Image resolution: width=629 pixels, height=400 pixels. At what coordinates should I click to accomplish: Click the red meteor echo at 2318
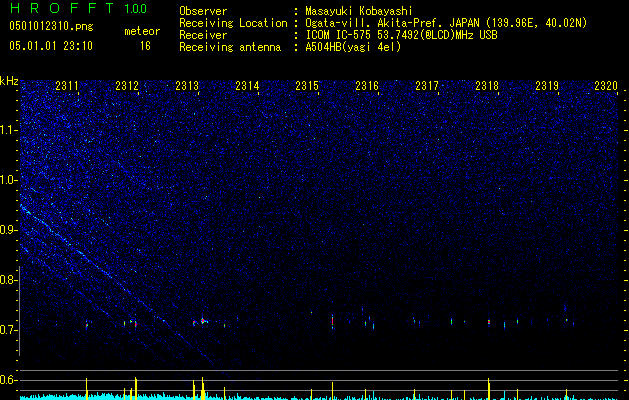click(x=489, y=322)
